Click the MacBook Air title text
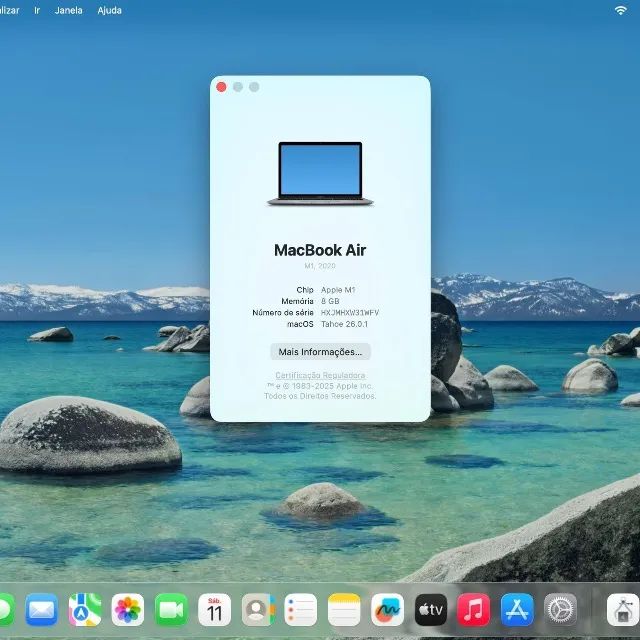The height and width of the screenshot is (640, 640). 320,250
